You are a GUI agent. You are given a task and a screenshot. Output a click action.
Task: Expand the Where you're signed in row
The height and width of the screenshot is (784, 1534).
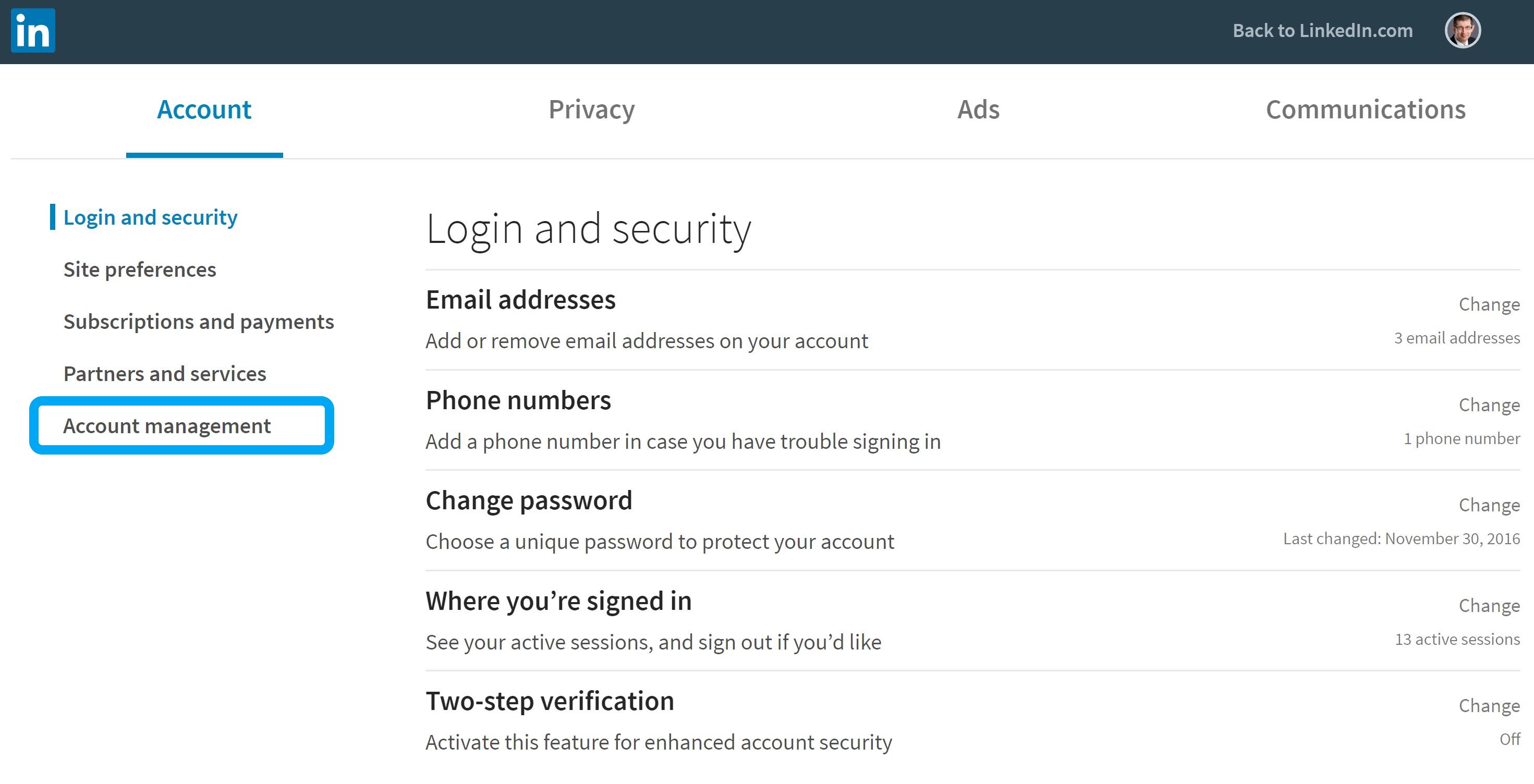pos(972,621)
